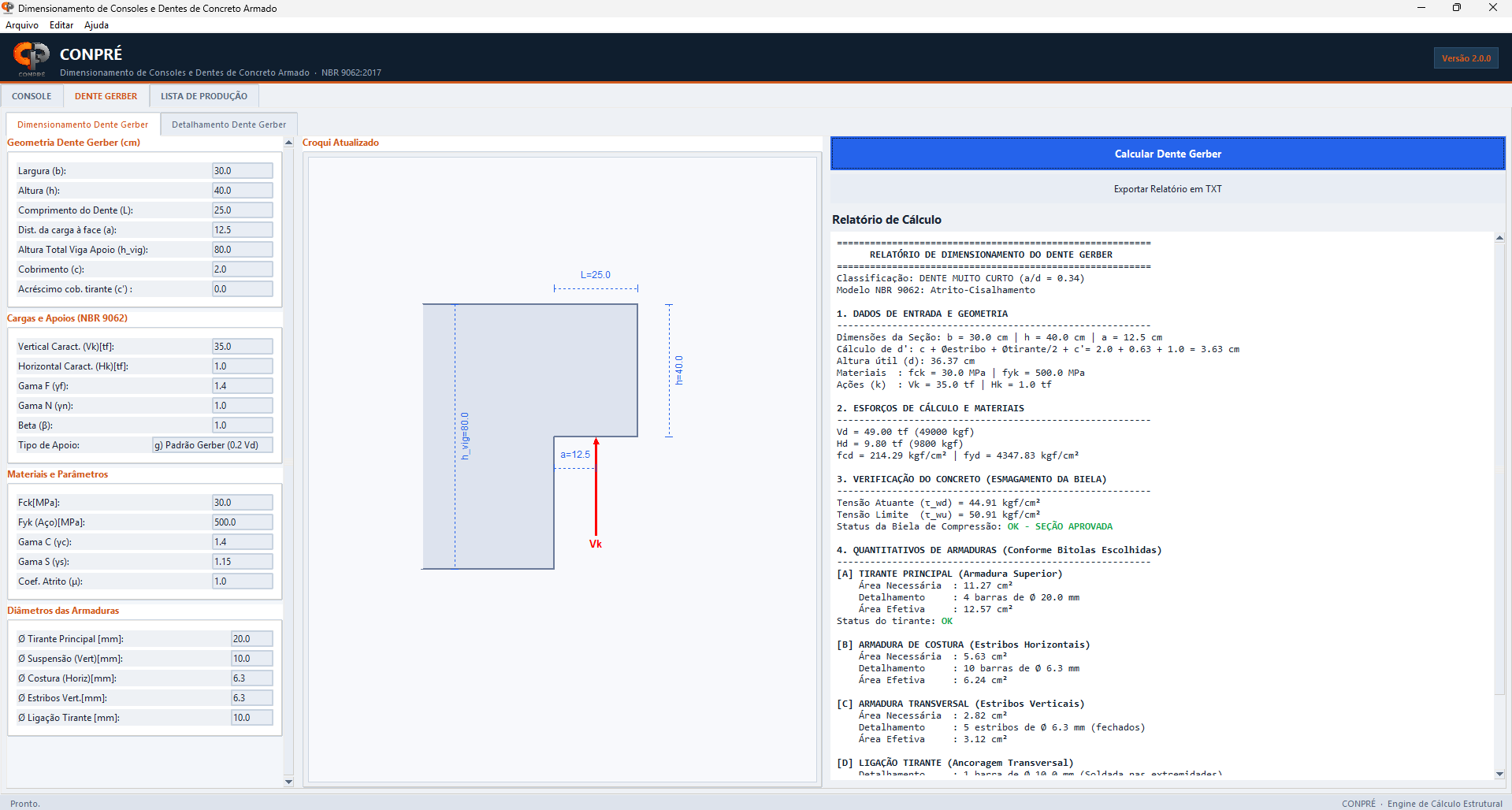Click the Acréscimo cob. tirante field
The height and width of the screenshot is (810, 1512).
click(242, 289)
